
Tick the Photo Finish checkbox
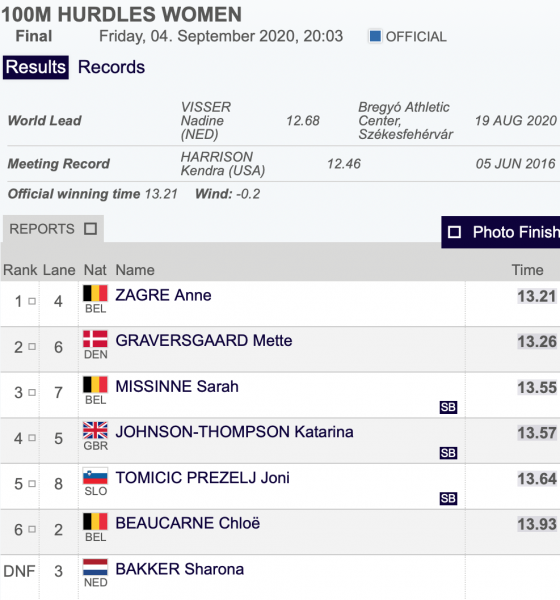[454, 232]
